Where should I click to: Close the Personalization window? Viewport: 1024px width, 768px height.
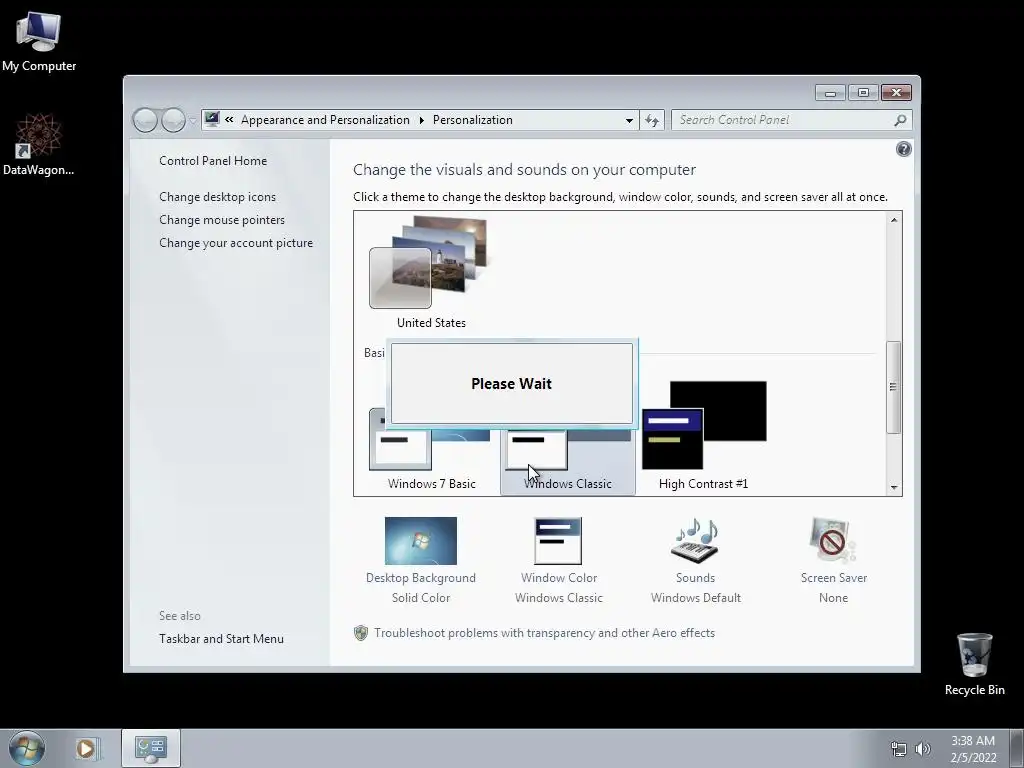[896, 93]
